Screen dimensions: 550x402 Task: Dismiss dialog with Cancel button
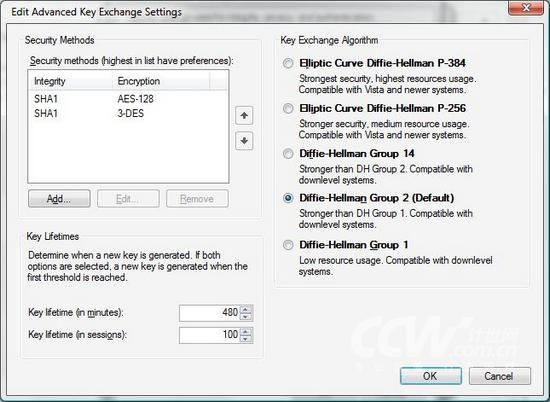499,376
